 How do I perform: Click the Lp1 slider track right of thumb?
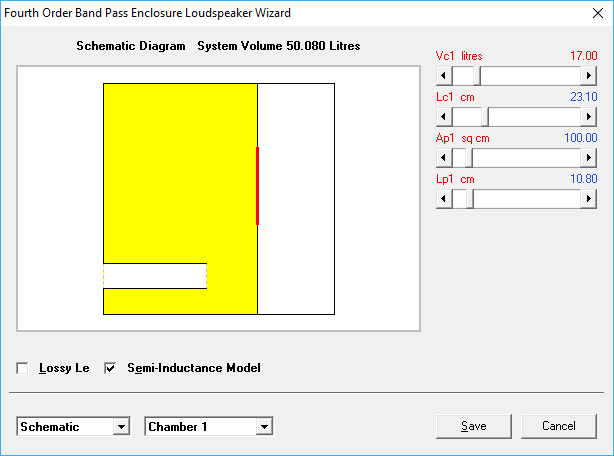(527, 199)
